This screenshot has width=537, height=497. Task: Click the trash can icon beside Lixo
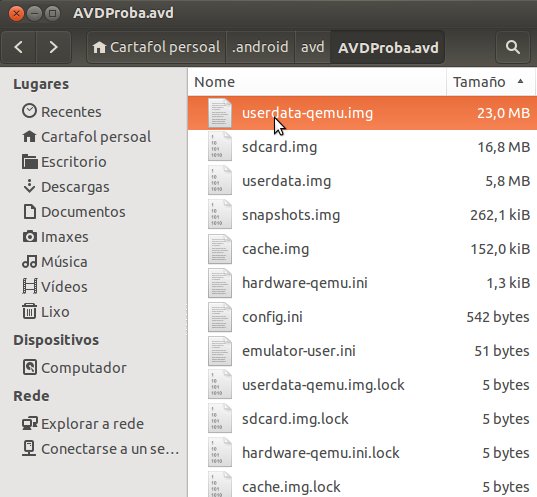[x=29, y=311]
